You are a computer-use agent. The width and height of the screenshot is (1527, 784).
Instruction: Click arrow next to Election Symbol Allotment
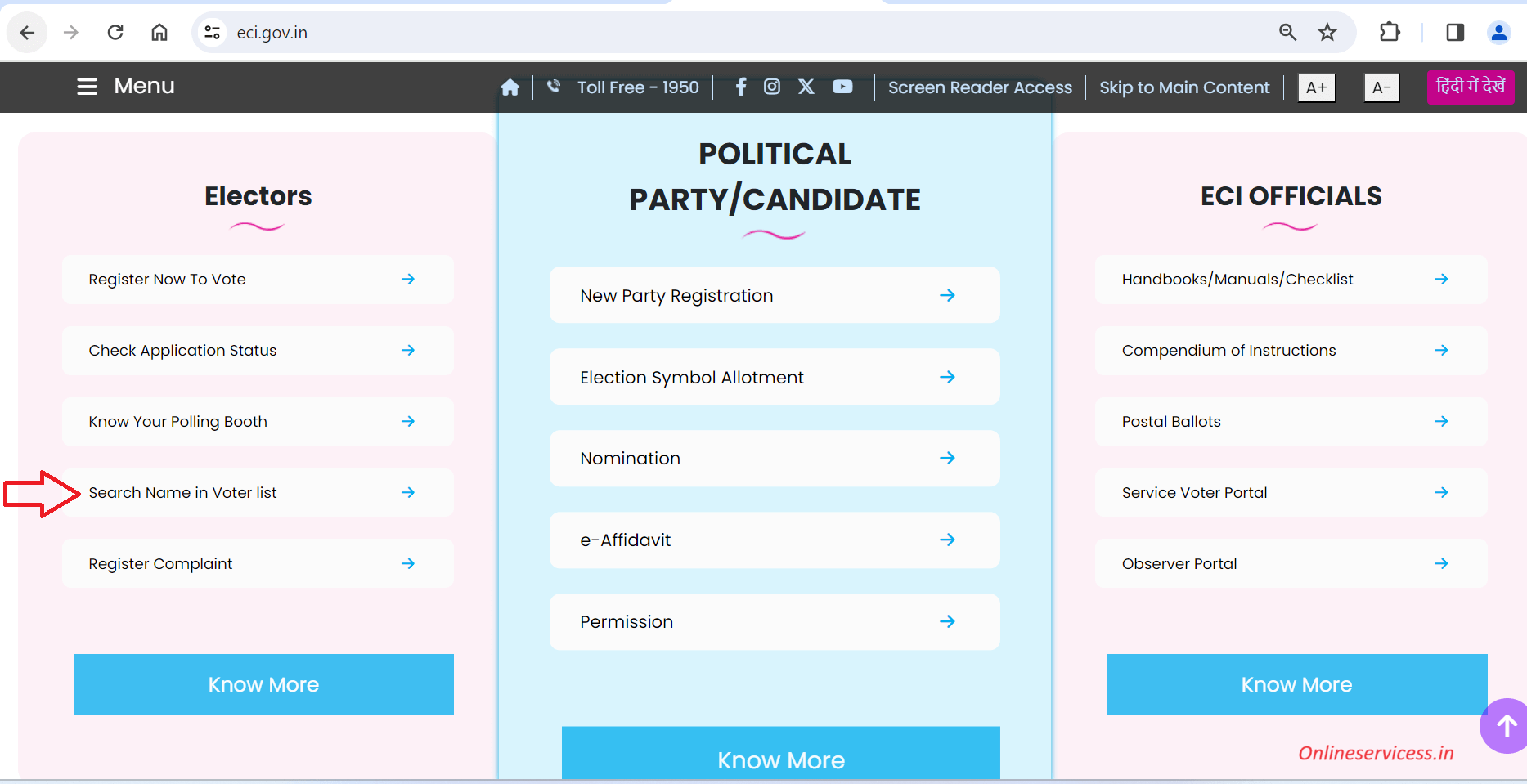coord(947,377)
